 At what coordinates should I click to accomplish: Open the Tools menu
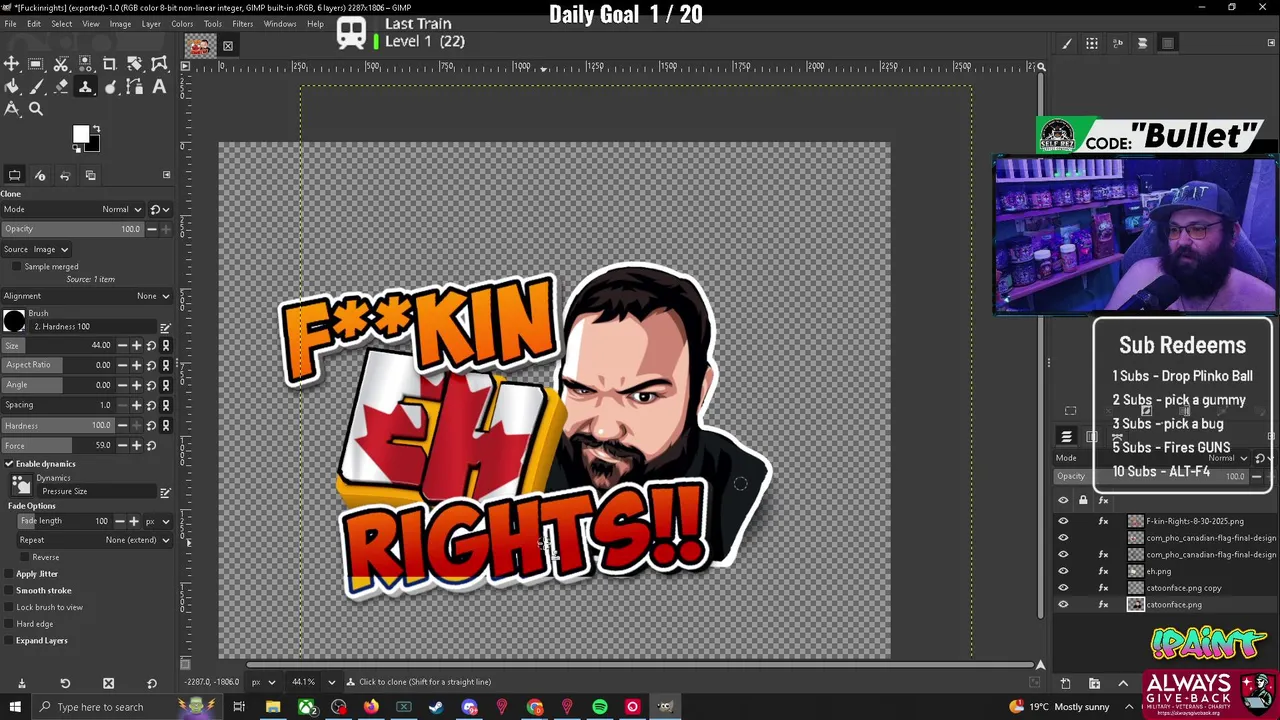pos(213,24)
